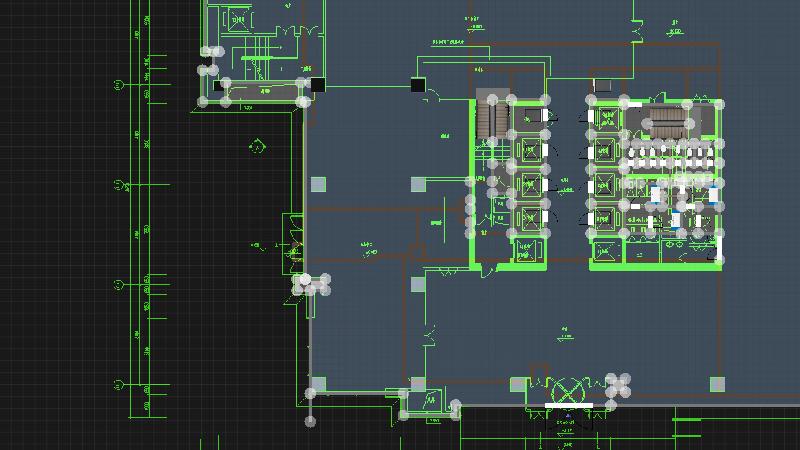800x450 pixels.
Task: Click the revolving door symbol at bottom entrance
Action: tap(568, 389)
